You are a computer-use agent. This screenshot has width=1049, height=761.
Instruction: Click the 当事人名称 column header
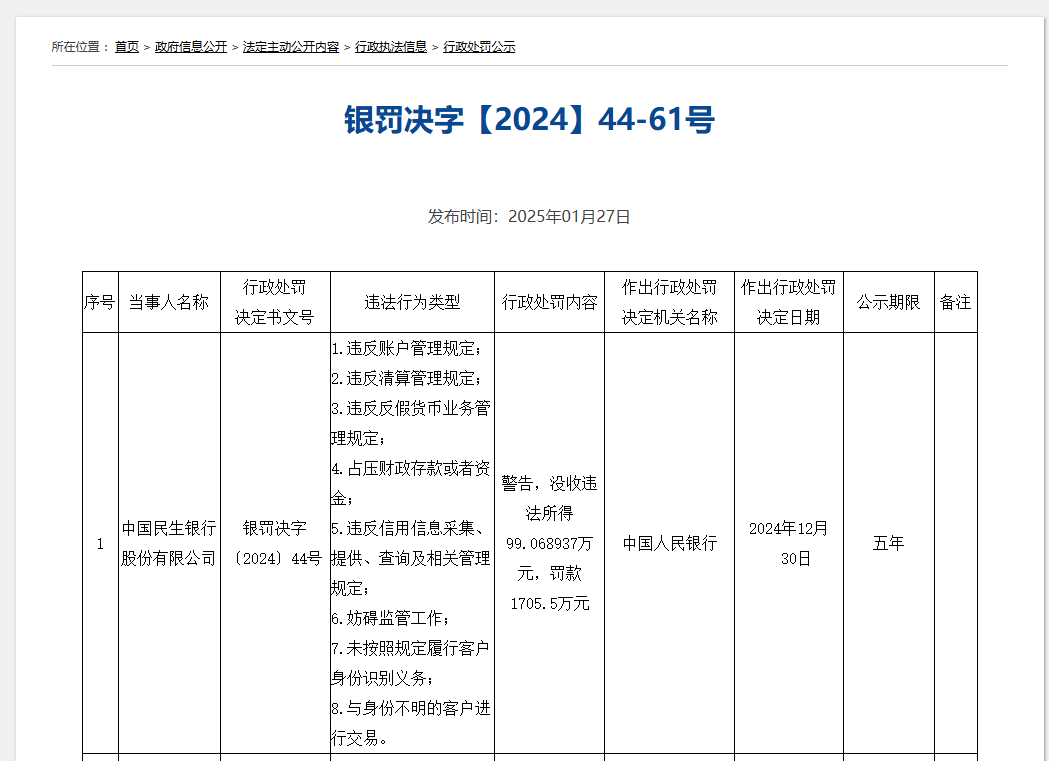pos(169,302)
